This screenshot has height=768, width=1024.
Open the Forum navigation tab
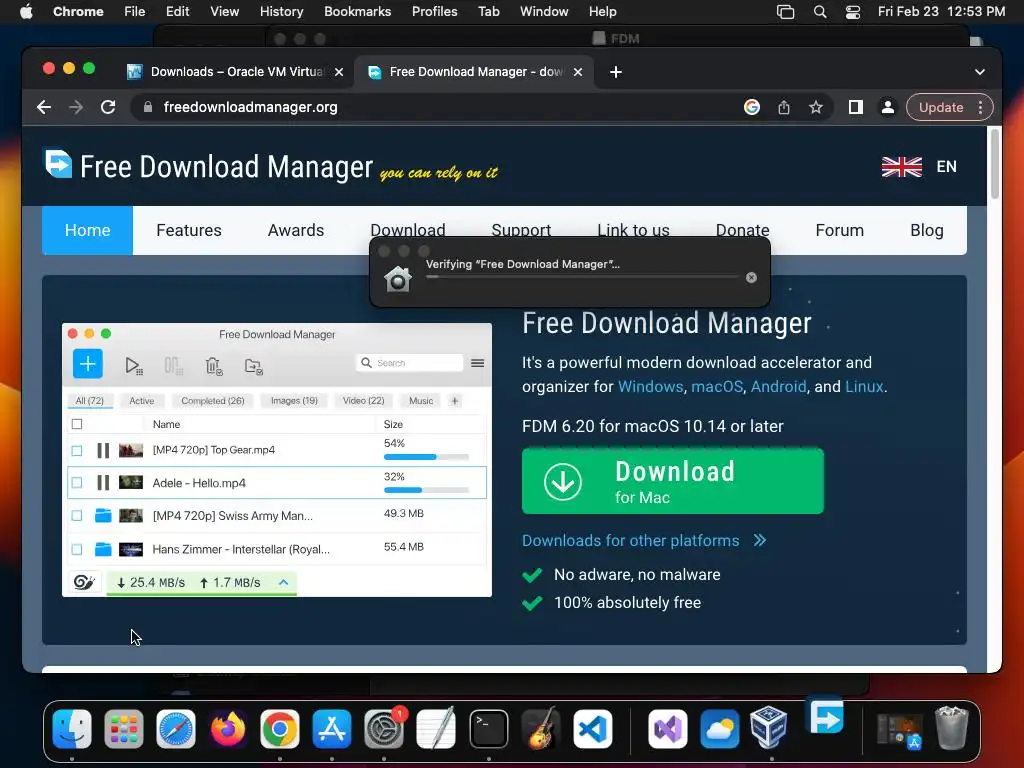click(840, 231)
